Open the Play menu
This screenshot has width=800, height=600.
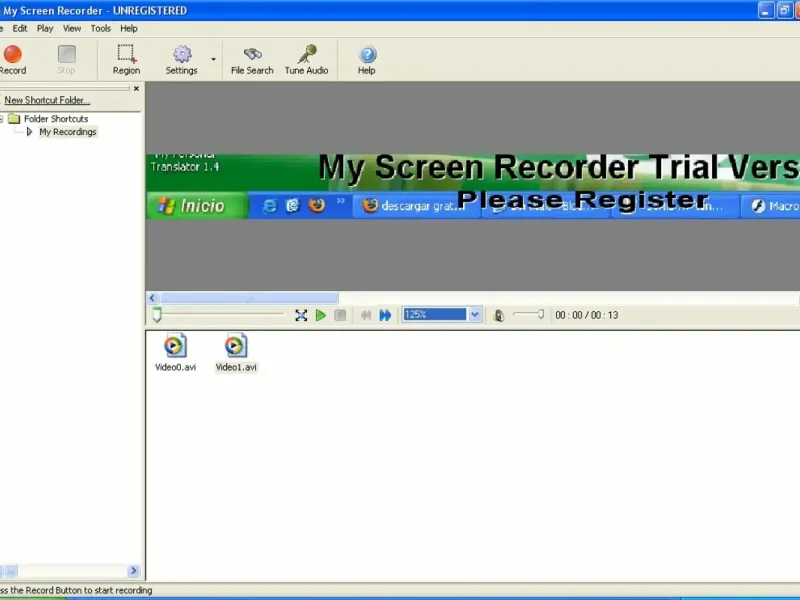(x=45, y=29)
